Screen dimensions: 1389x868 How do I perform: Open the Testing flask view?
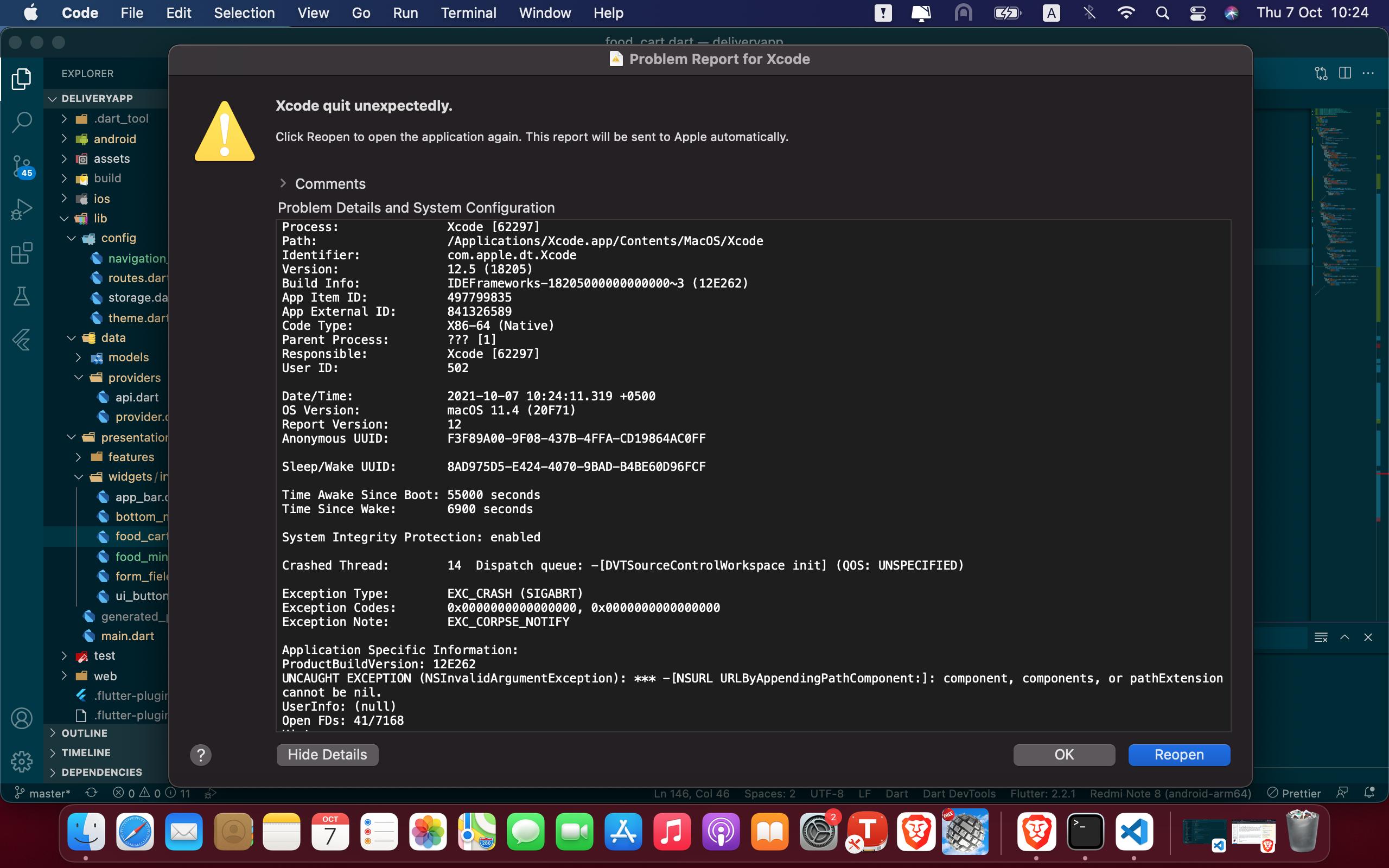[x=21, y=297]
